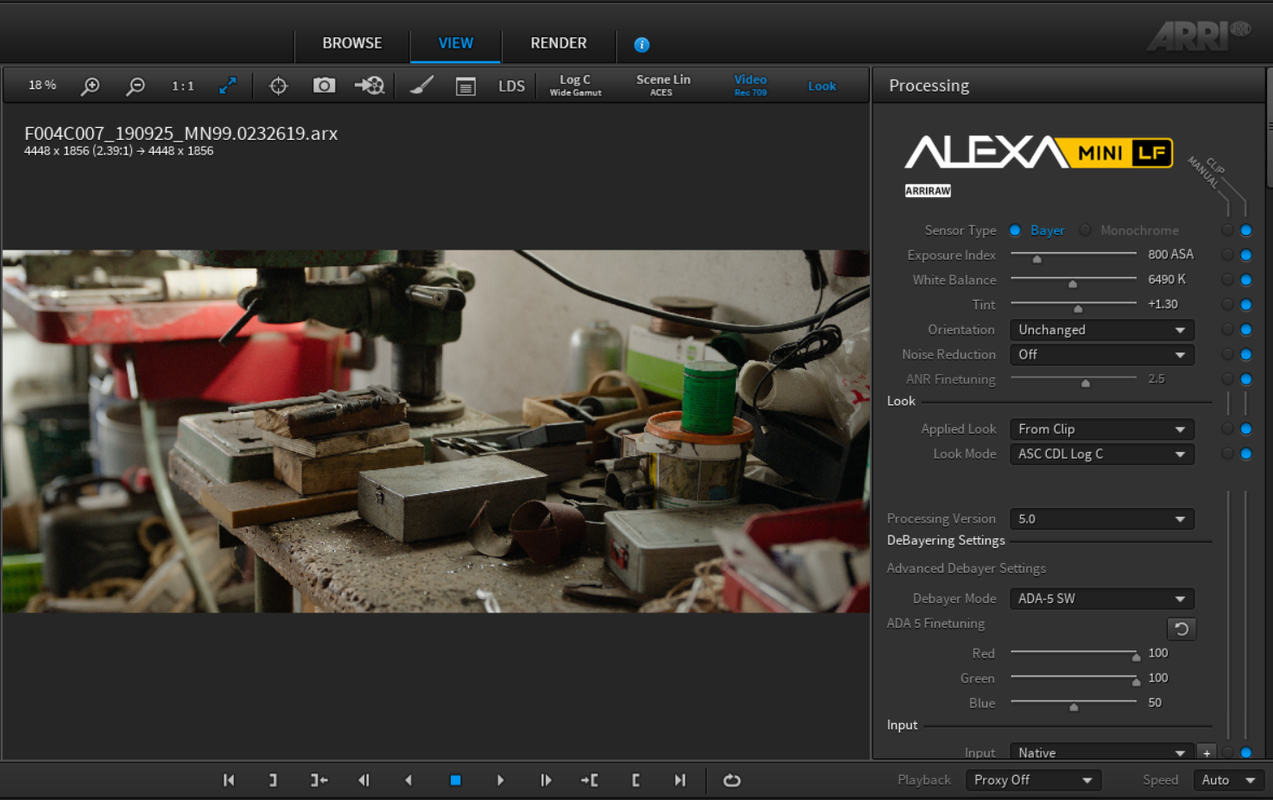Switch to the RENDER tab
The image size is (1273, 800).
coord(558,43)
